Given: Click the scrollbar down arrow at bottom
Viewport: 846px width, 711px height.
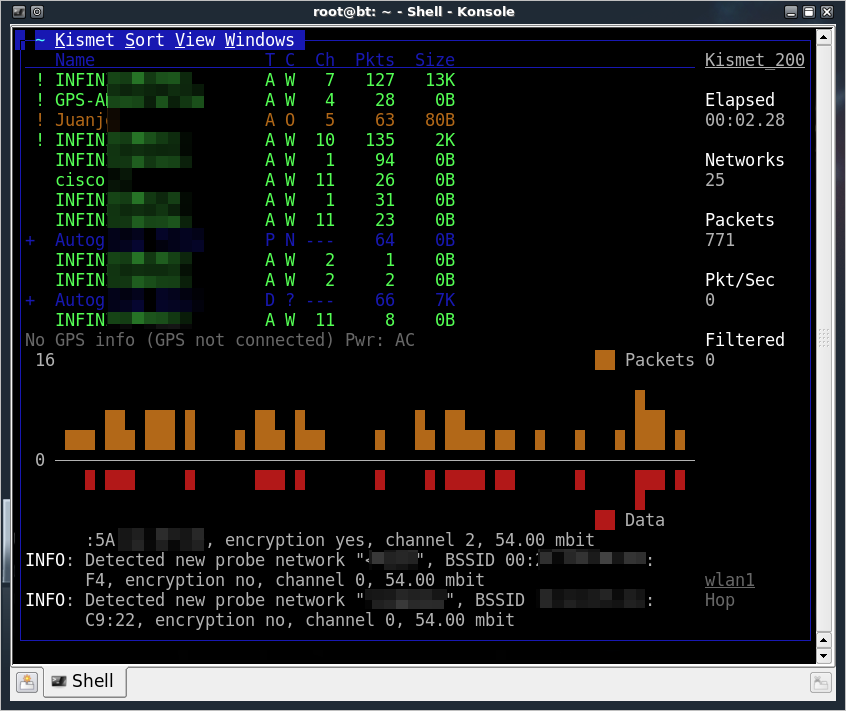Looking at the screenshot, I should (824, 656).
